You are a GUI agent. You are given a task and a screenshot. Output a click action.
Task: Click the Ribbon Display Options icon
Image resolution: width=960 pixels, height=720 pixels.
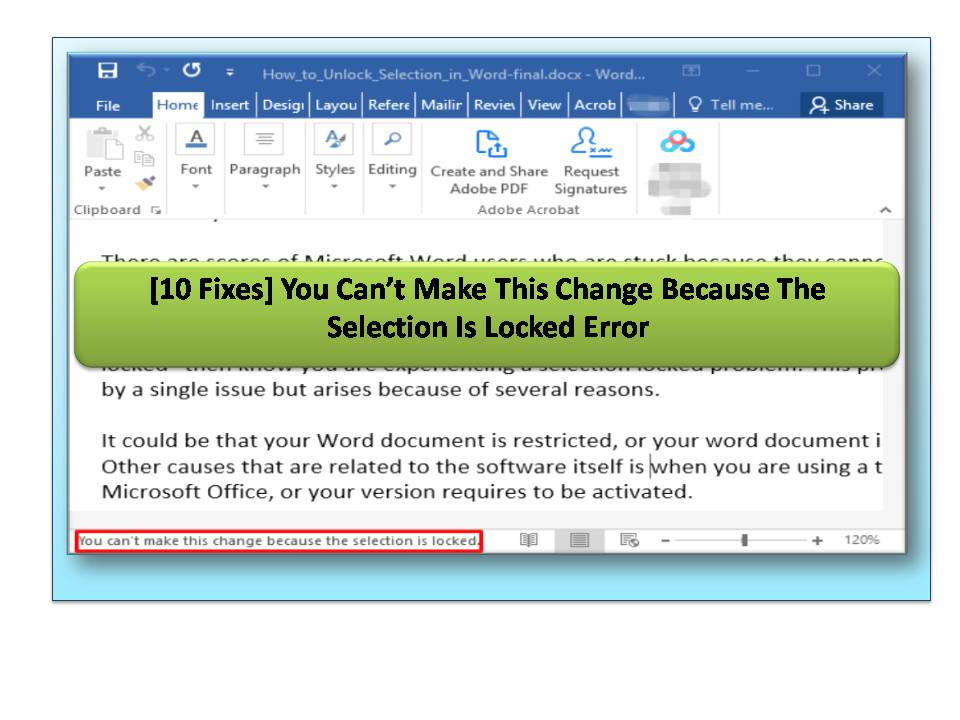[x=691, y=70]
